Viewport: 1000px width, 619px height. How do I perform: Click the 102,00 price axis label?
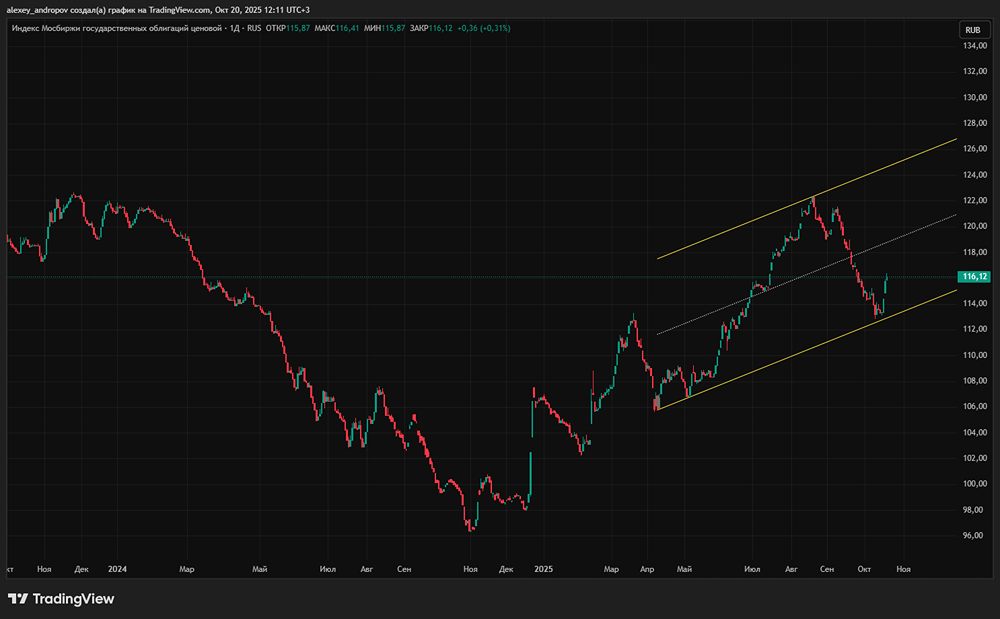pos(975,458)
